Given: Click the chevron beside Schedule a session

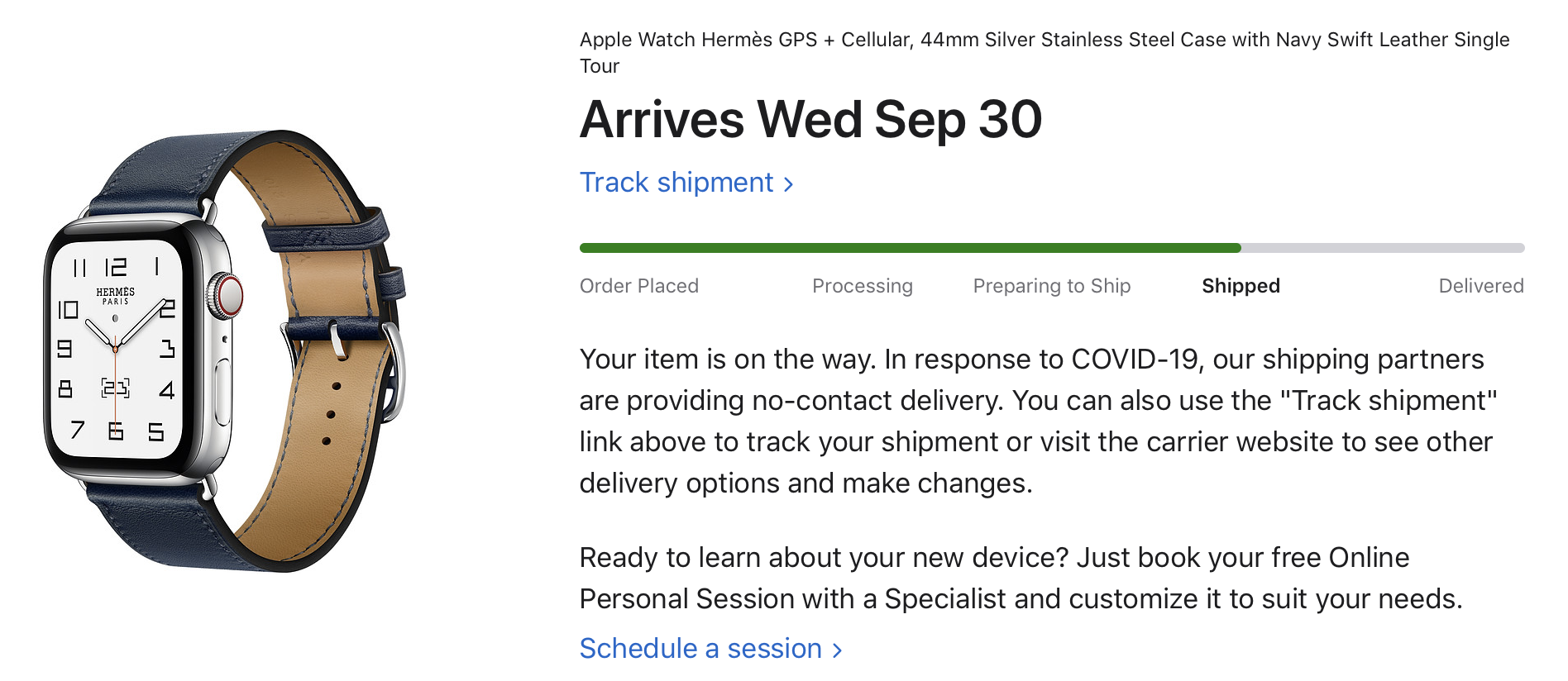Looking at the screenshot, I should tap(837, 650).
